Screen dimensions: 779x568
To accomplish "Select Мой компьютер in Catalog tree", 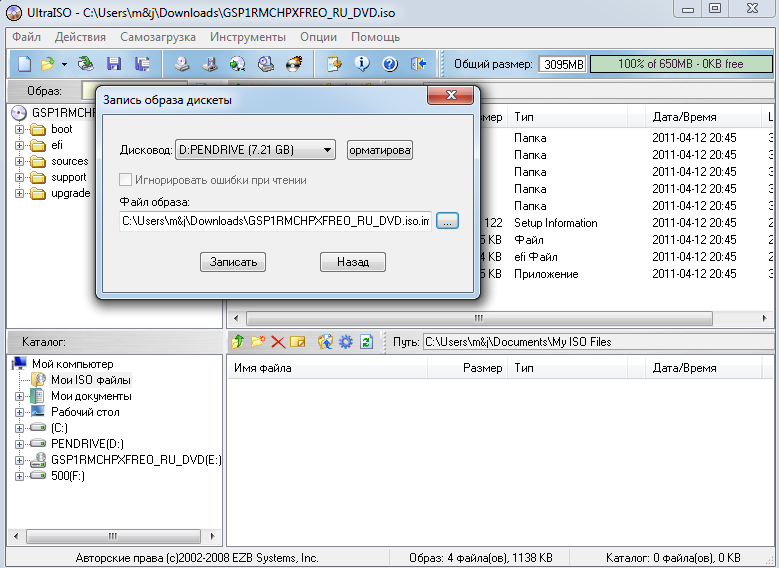I will click(73, 364).
